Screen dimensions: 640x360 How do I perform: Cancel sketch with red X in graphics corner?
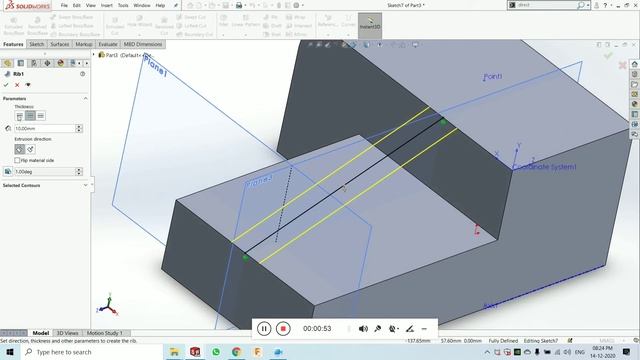click(622, 65)
